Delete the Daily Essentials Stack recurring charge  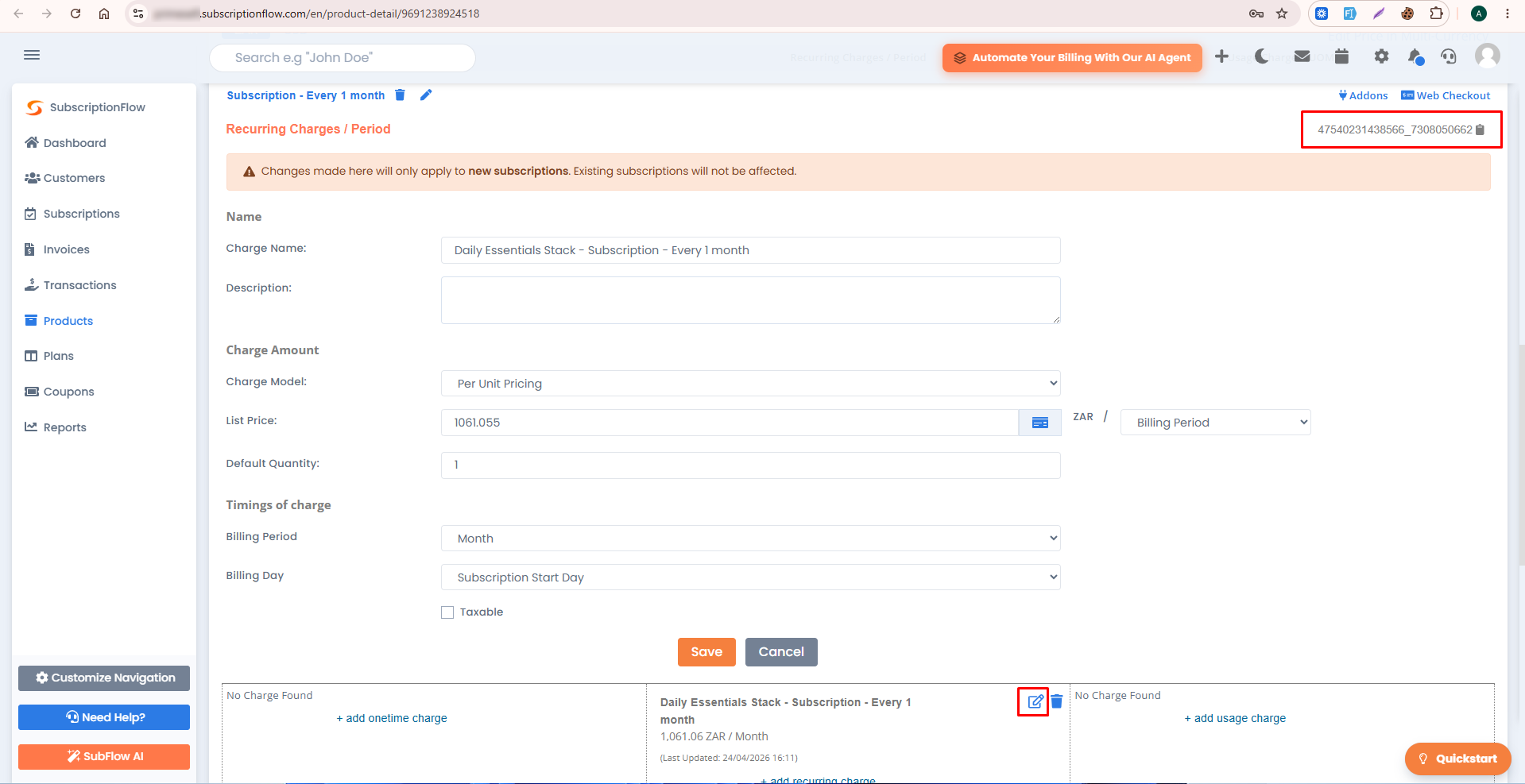click(x=1057, y=701)
